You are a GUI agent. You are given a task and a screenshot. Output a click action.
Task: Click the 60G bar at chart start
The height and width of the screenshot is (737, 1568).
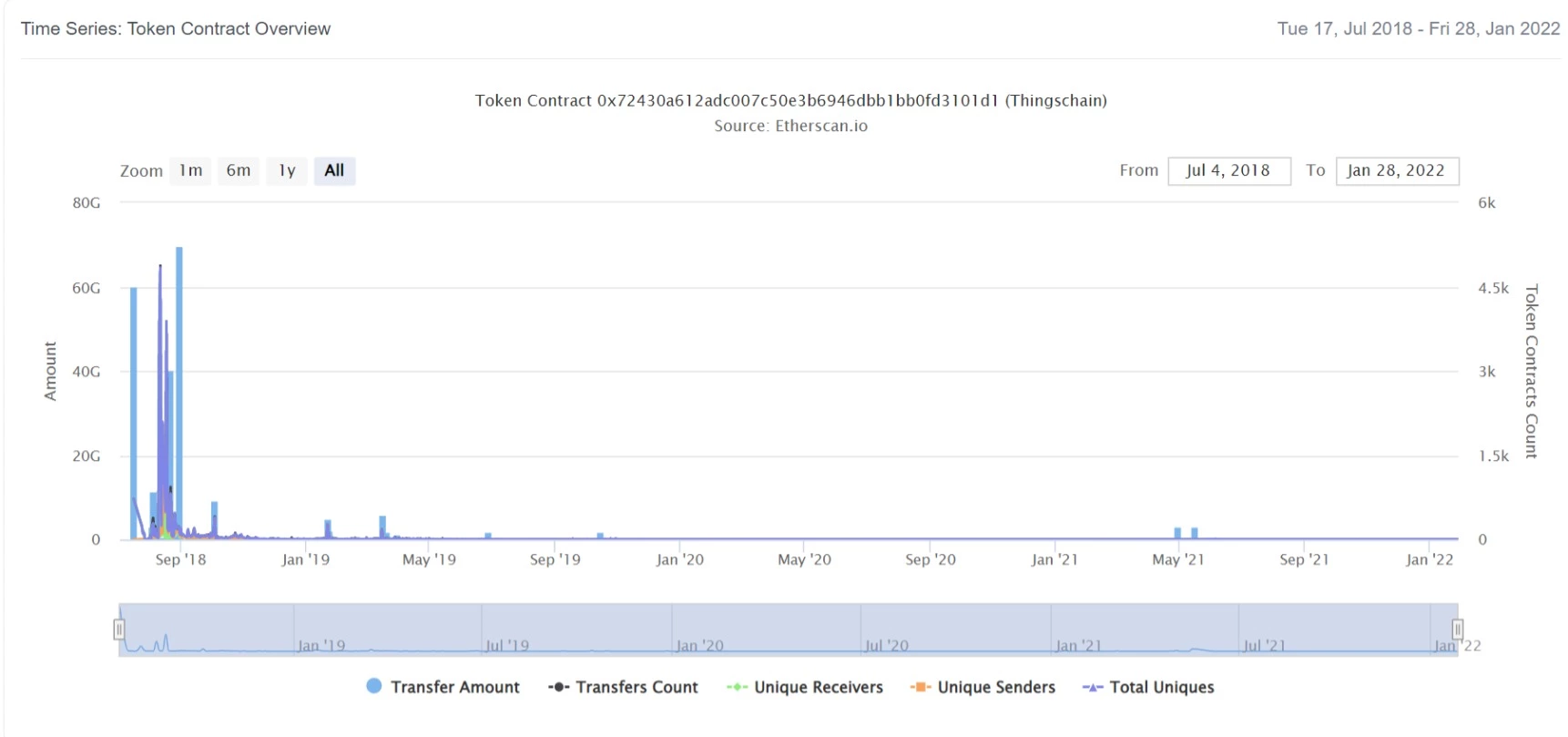(134, 413)
